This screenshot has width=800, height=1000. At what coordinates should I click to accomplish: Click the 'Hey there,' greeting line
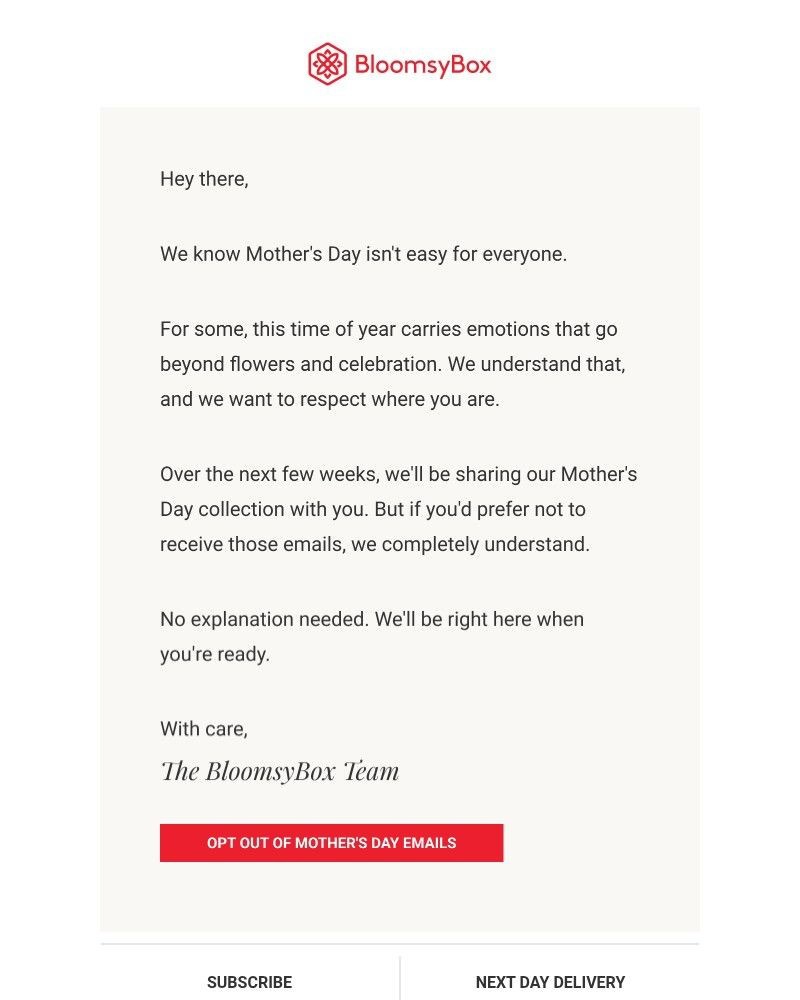pyautogui.click(x=204, y=179)
